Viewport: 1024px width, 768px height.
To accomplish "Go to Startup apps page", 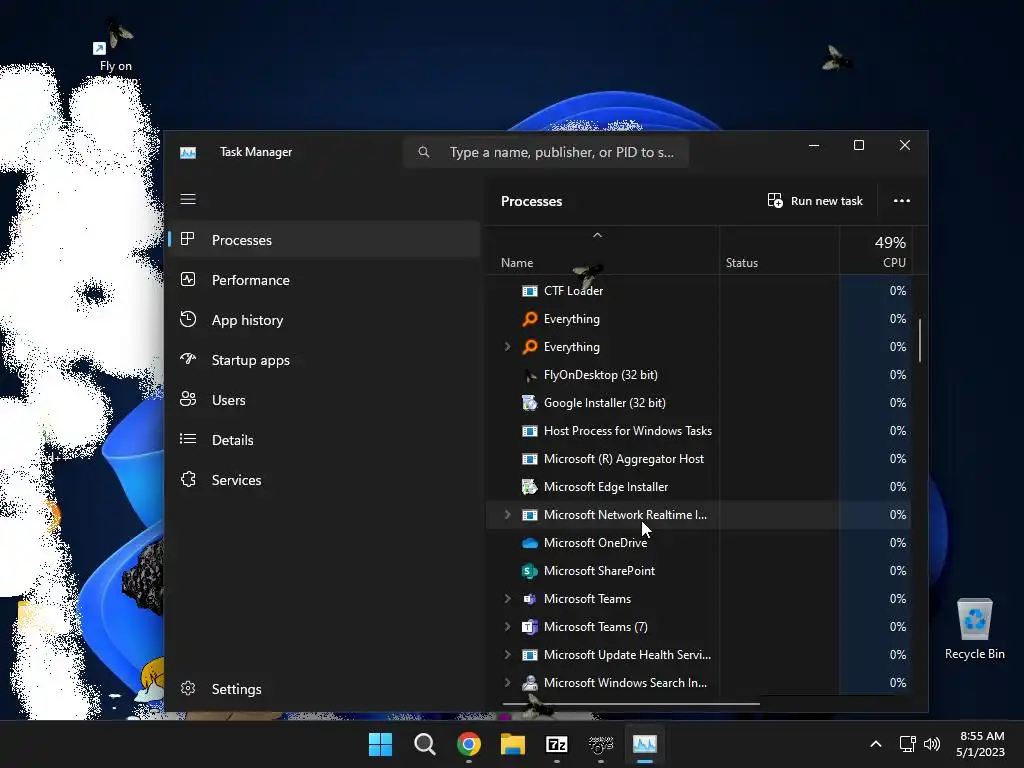I will pos(325,360).
